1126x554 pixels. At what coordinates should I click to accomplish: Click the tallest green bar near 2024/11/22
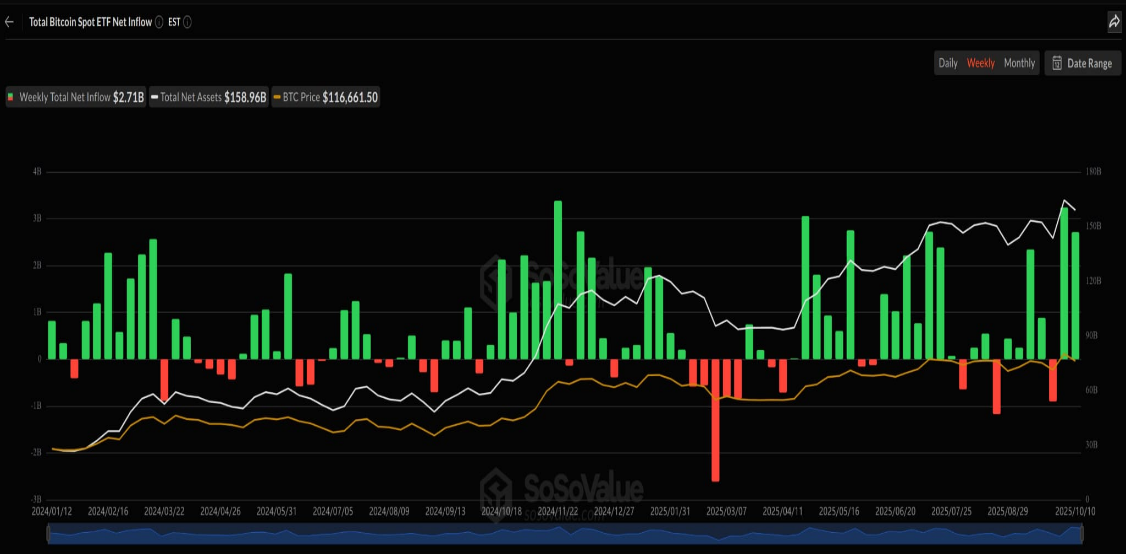(558, 280)
